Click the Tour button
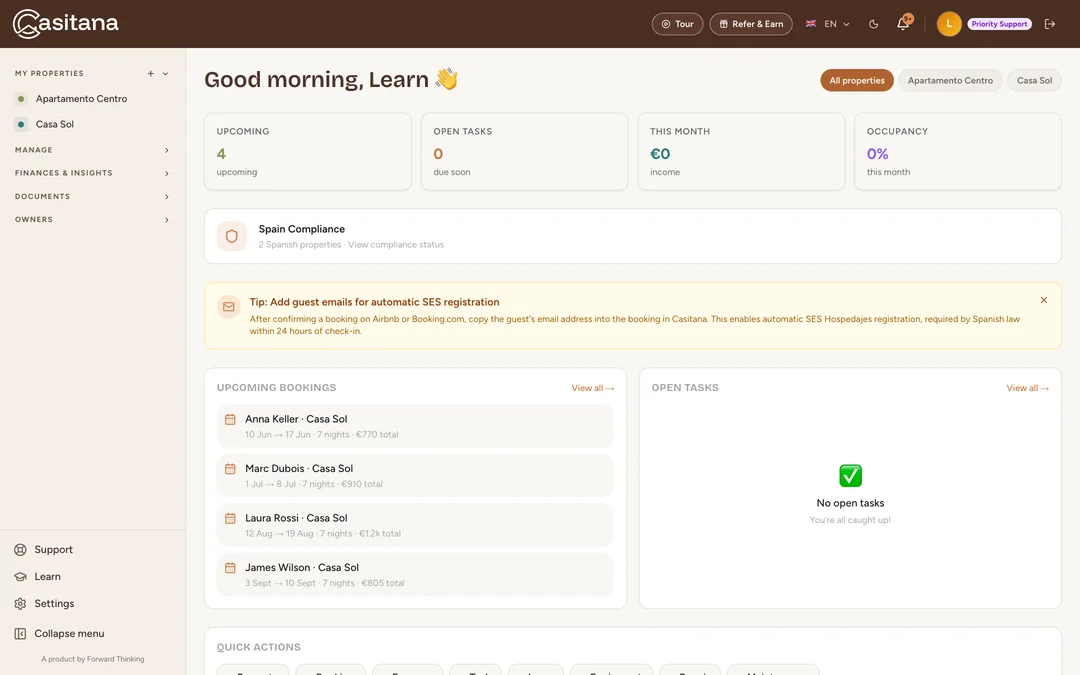 677,24
